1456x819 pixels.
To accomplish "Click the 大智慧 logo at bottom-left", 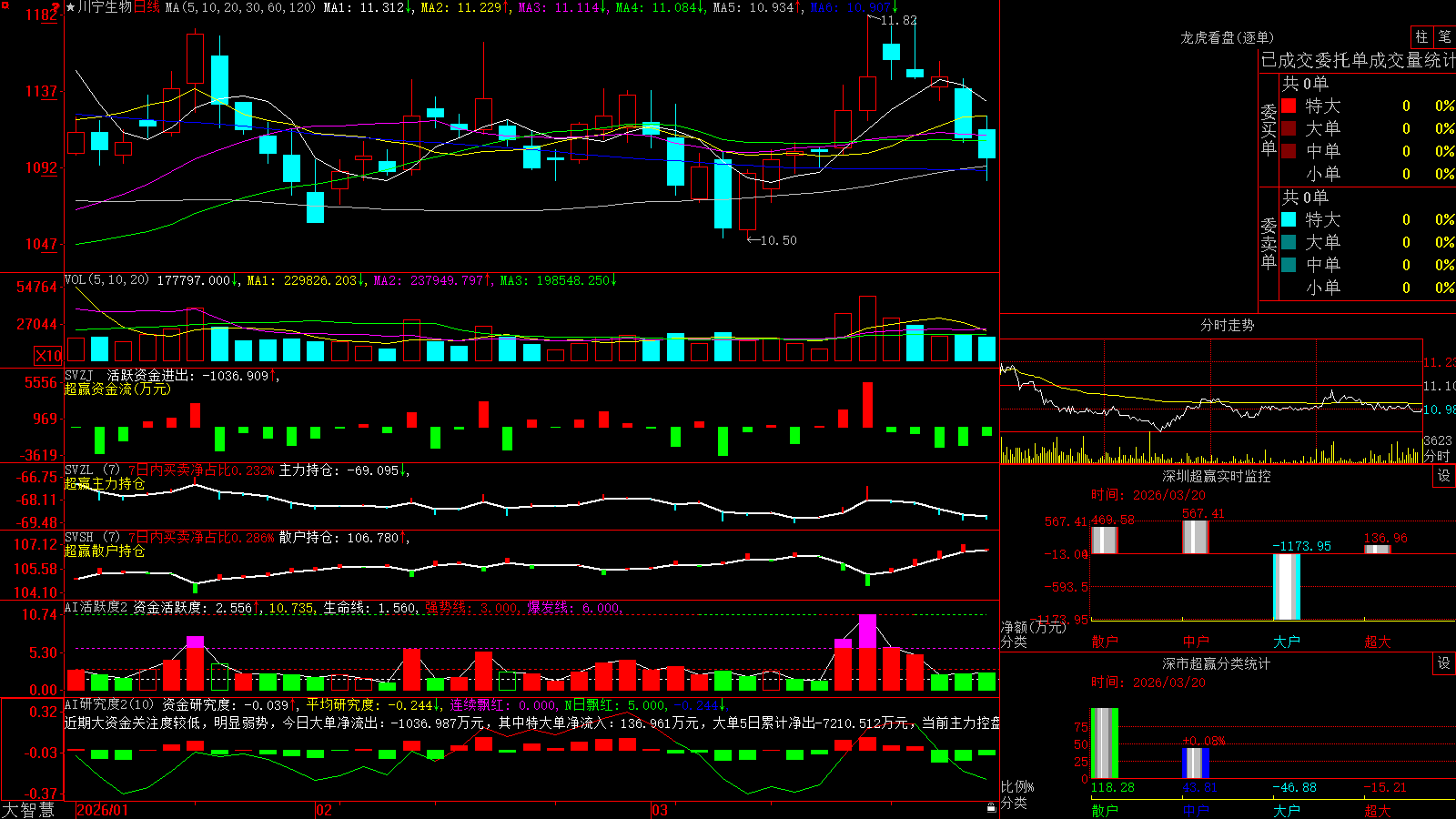I will click(x=28, y=810).
